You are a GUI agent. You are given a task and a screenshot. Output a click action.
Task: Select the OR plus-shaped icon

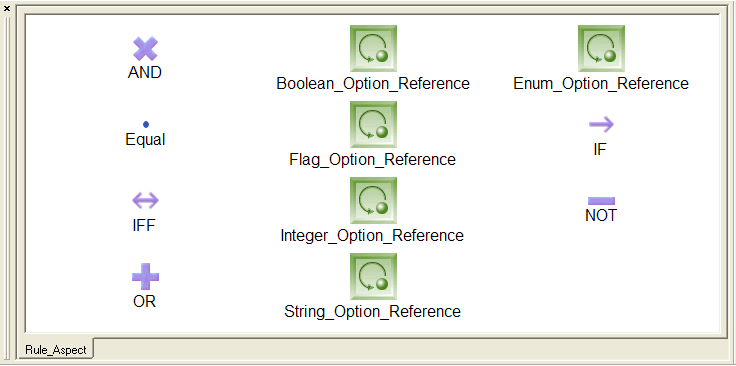pos(145,277)
